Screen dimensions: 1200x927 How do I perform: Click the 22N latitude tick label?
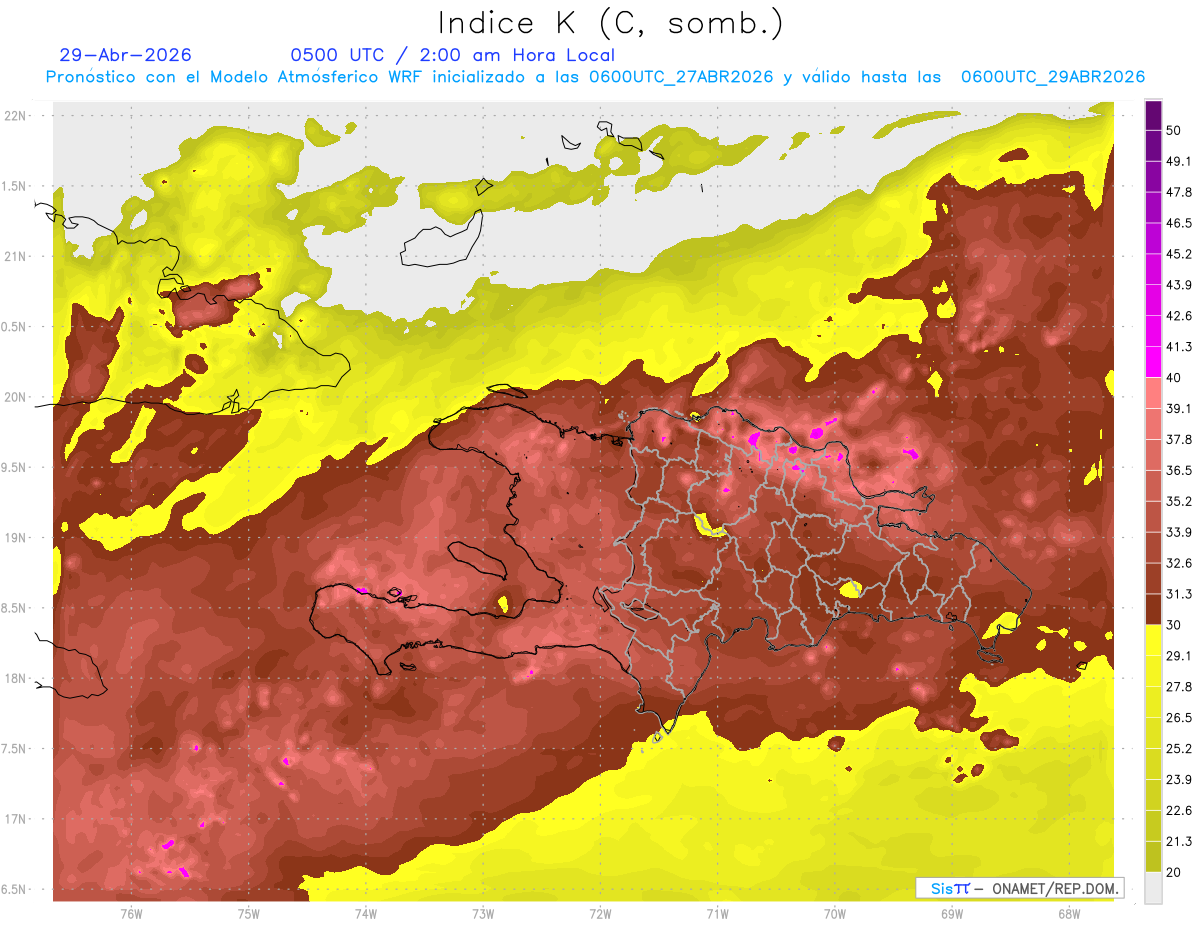[17, 115]
